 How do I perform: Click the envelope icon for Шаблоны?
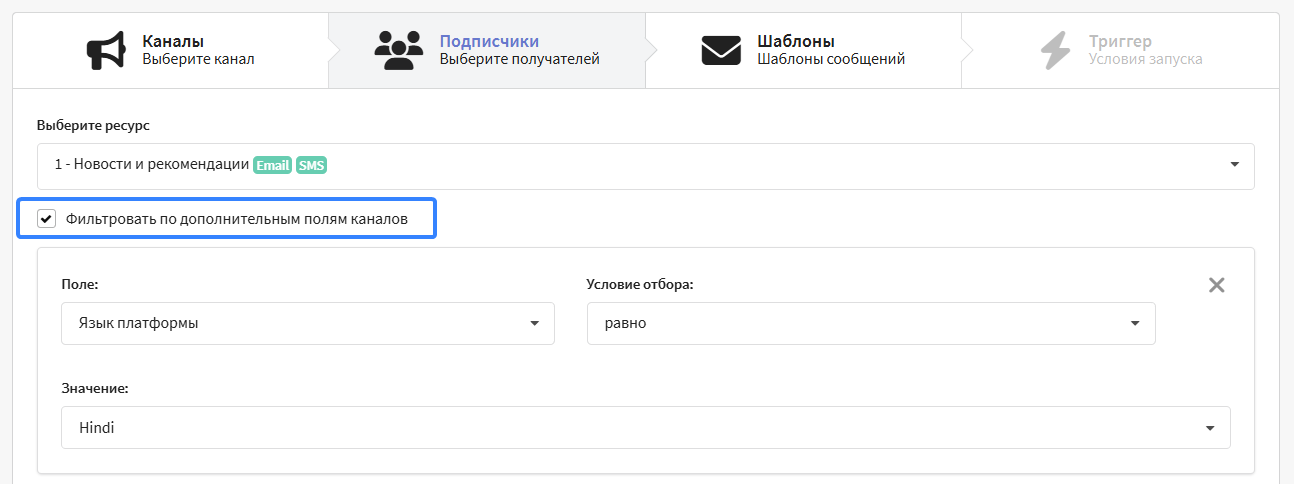click(x=721, y=50)
